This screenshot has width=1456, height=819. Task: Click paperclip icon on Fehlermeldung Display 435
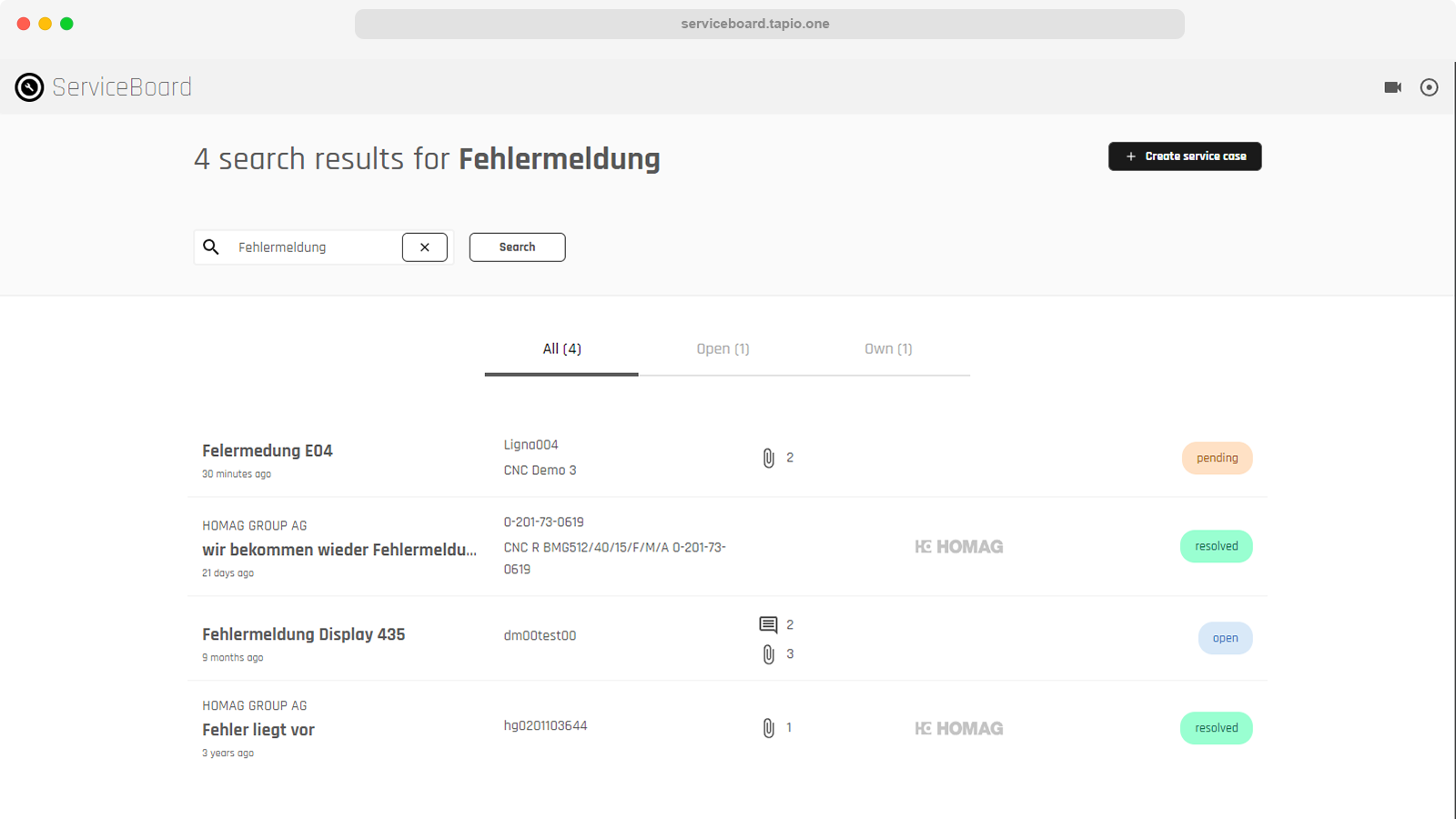point(769,654)
